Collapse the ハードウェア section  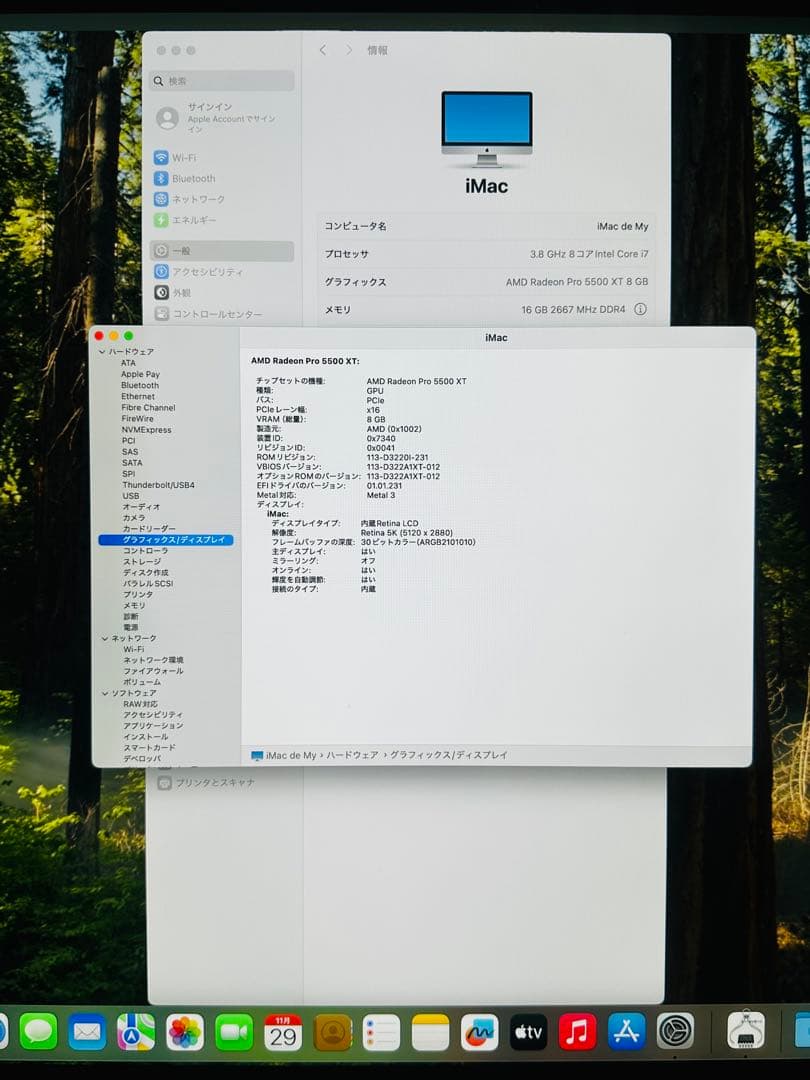click(x=103, y=352)
